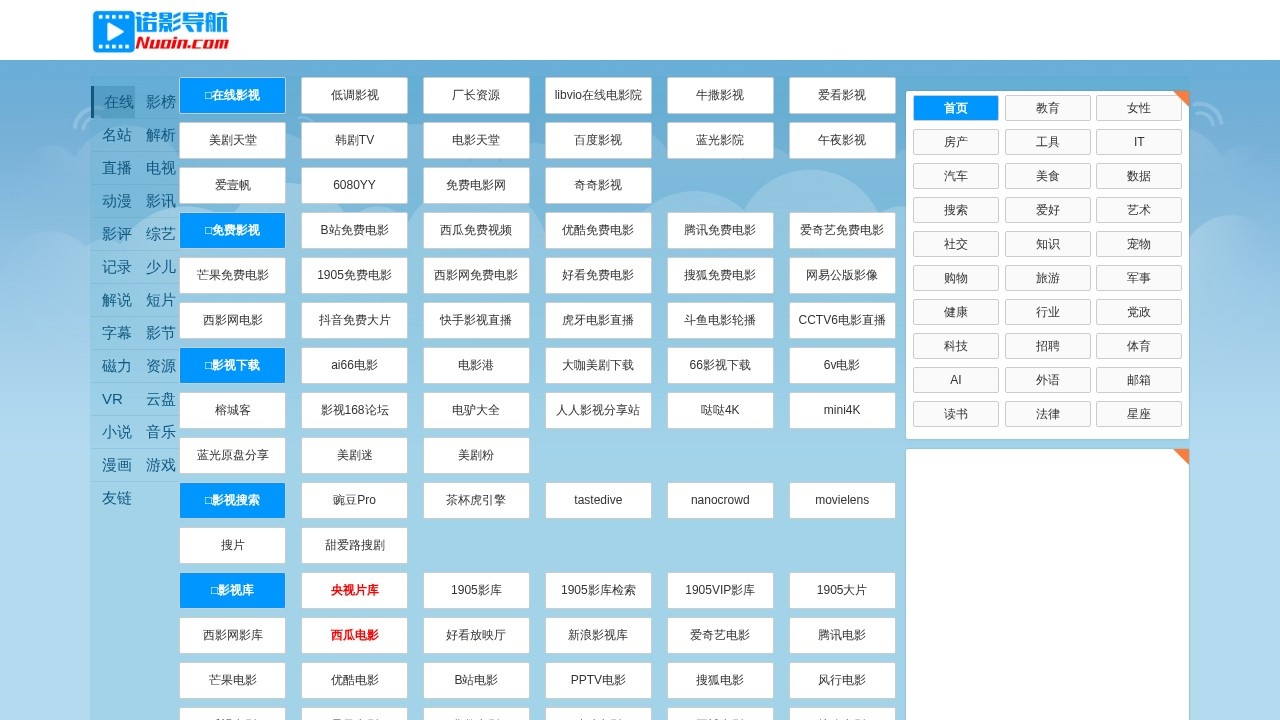Open the 美食 category tab
This screenshot has width=1280, height=720.
pyautogui.click(x=1048, y=176)
